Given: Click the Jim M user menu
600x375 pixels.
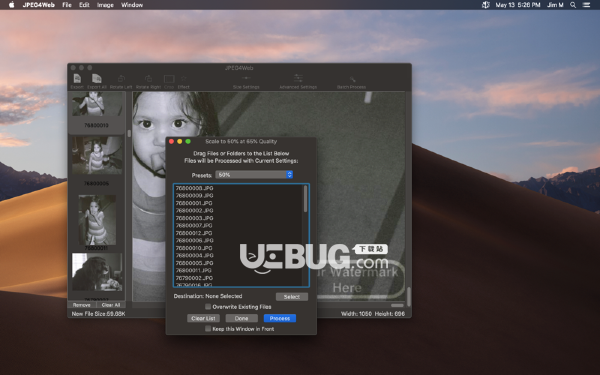Looking at the screenshot, I should [555, 5].
